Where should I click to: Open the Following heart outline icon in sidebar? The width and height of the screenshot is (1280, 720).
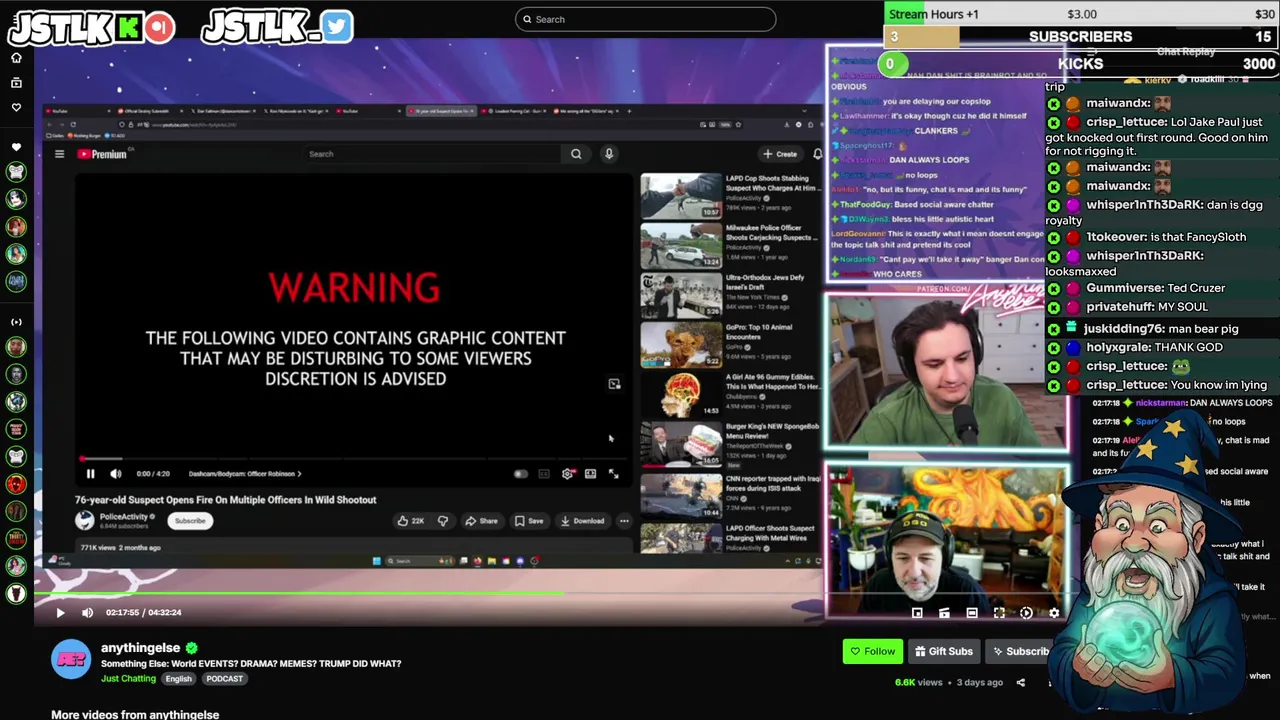[x=16, y=107]
